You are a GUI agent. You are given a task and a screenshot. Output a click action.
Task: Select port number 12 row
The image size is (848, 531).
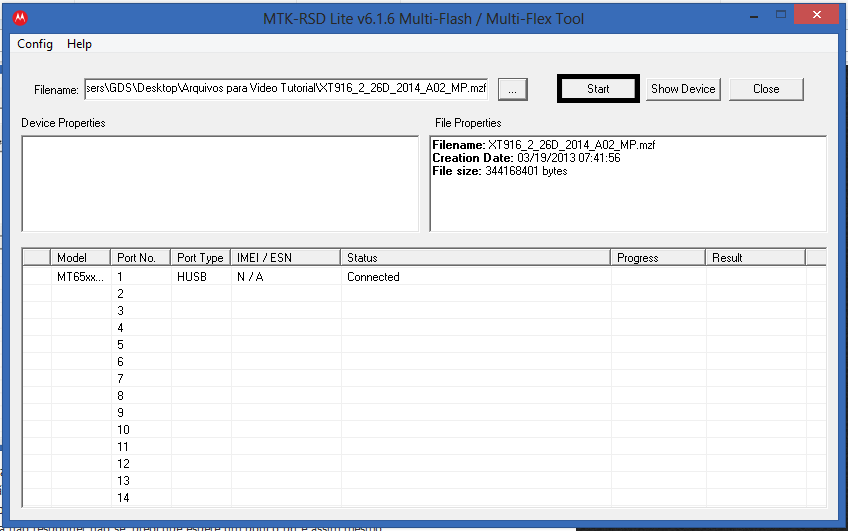(x=424, y=464)
